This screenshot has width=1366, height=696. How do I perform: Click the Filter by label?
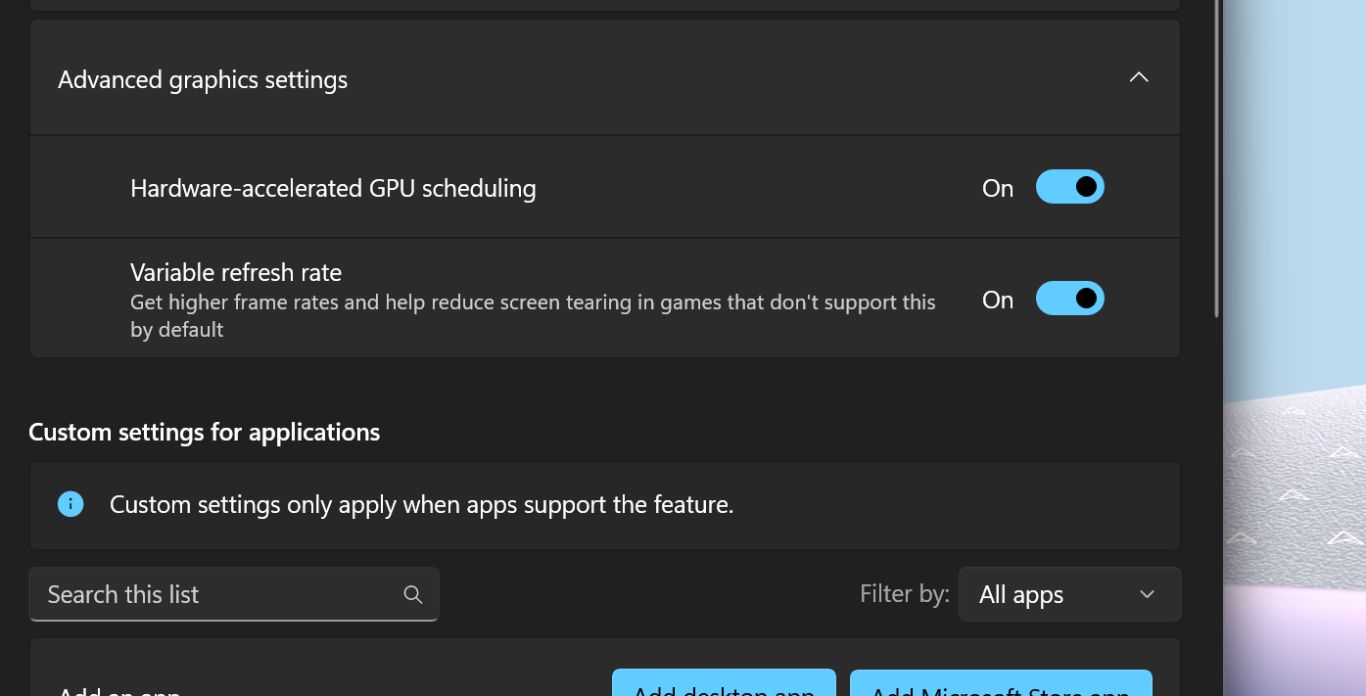pyautogui.click(x=904, y=594)
